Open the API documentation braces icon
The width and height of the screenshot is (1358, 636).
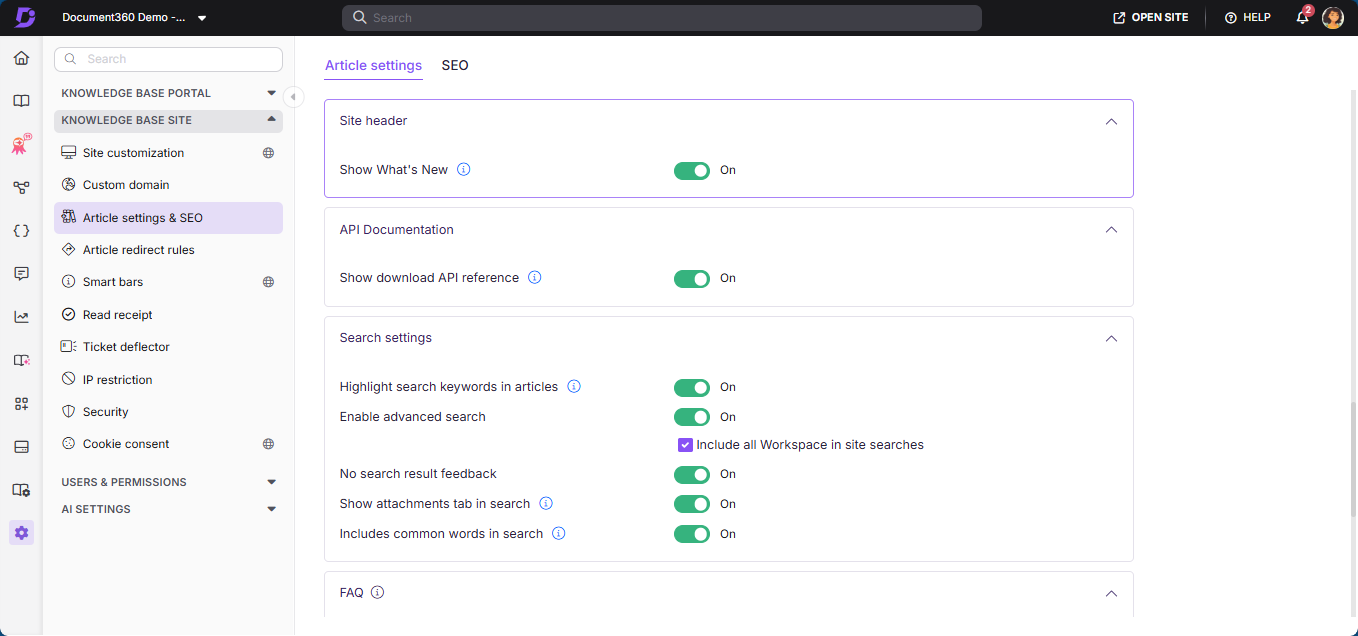click(21, 230)
